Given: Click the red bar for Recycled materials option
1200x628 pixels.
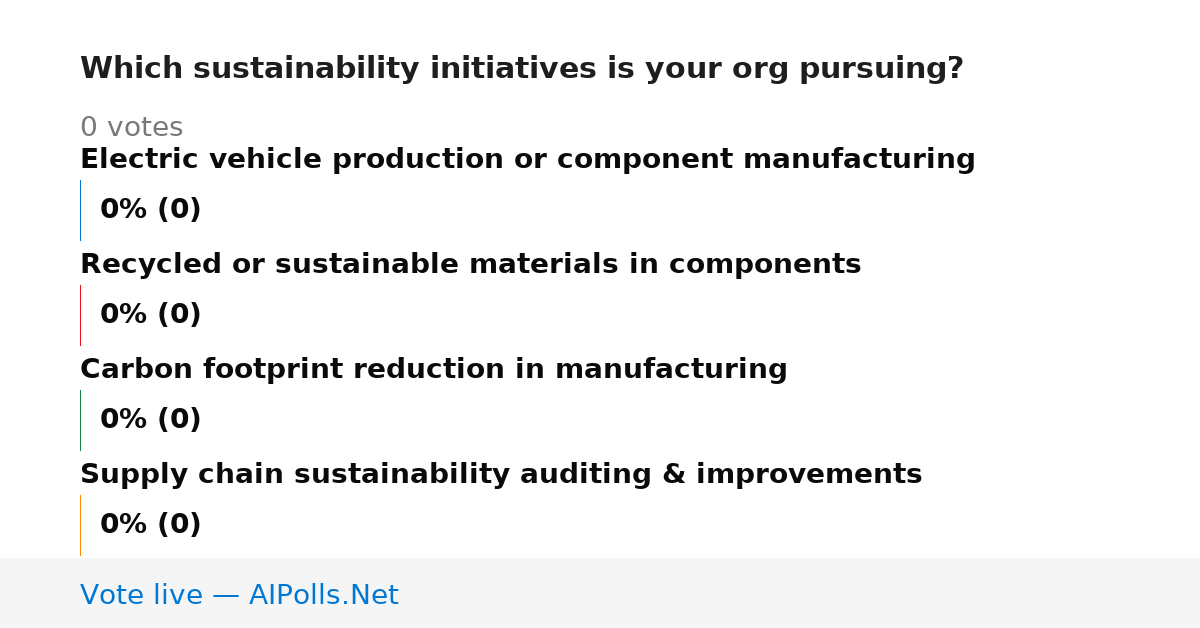Looking at the screenshot, I should pyautogui.click(x=80, y=315).
